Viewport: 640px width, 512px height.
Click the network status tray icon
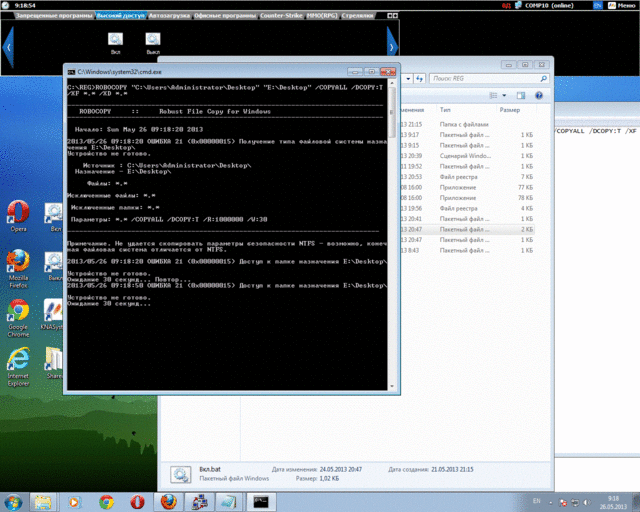575,503
